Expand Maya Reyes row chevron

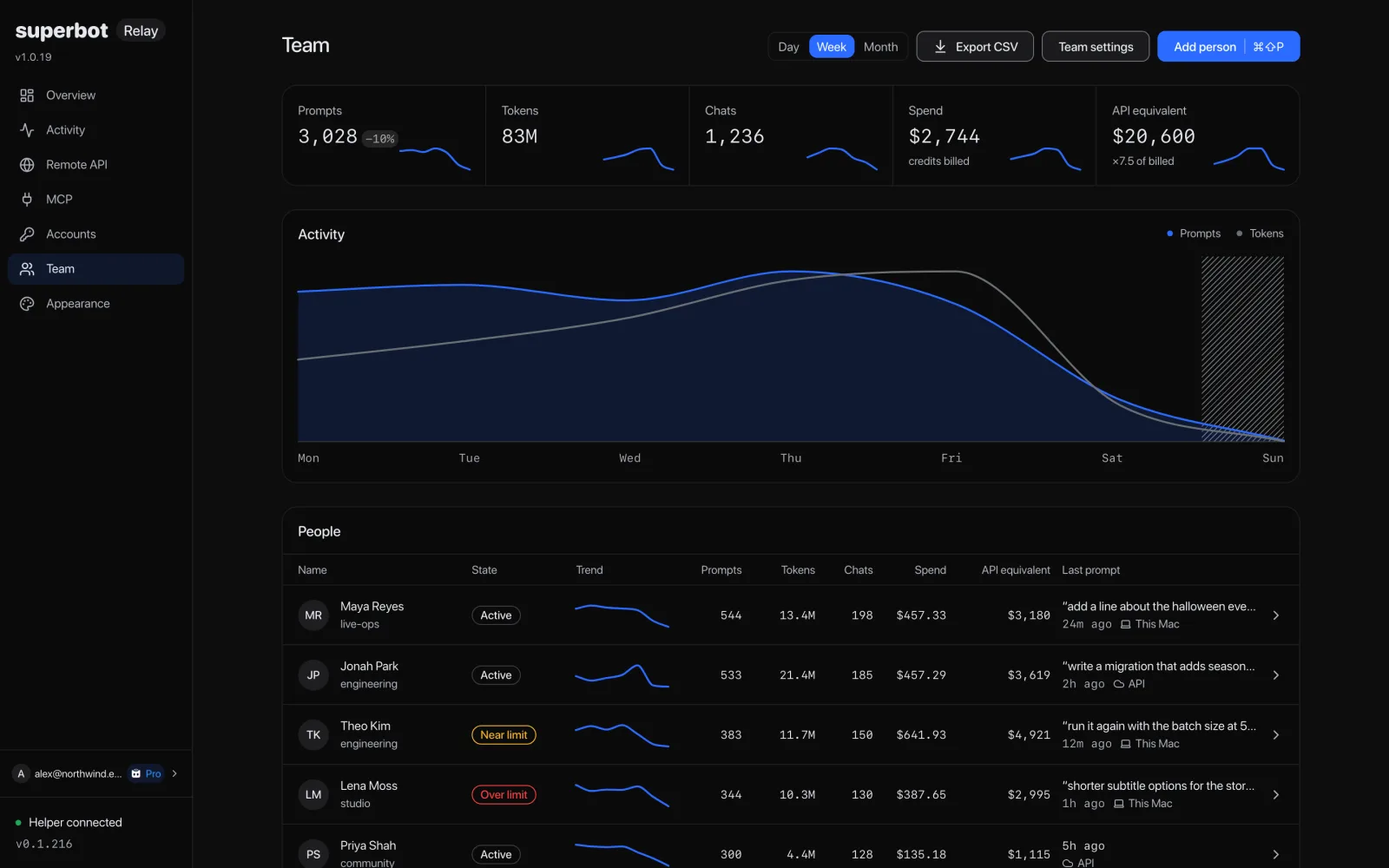(x=1275, y=615)
